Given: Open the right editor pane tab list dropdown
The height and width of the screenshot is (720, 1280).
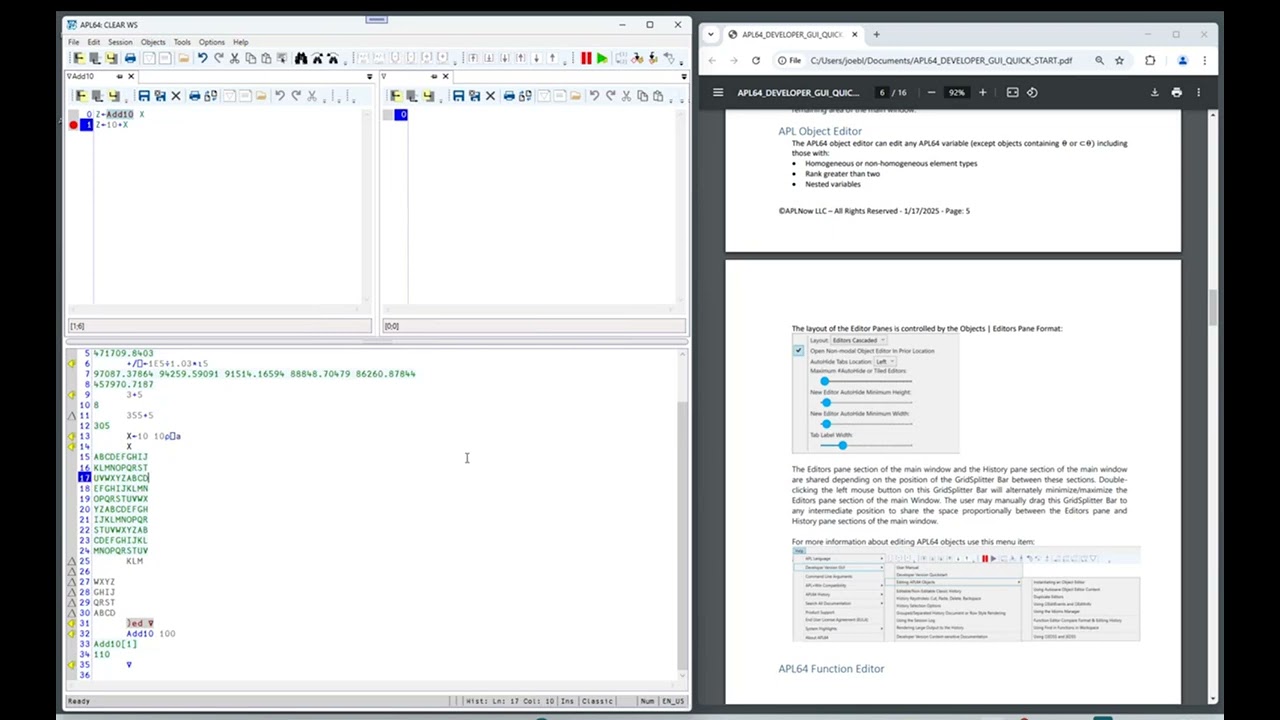Looking at the screenshot, I should (684, 77).
